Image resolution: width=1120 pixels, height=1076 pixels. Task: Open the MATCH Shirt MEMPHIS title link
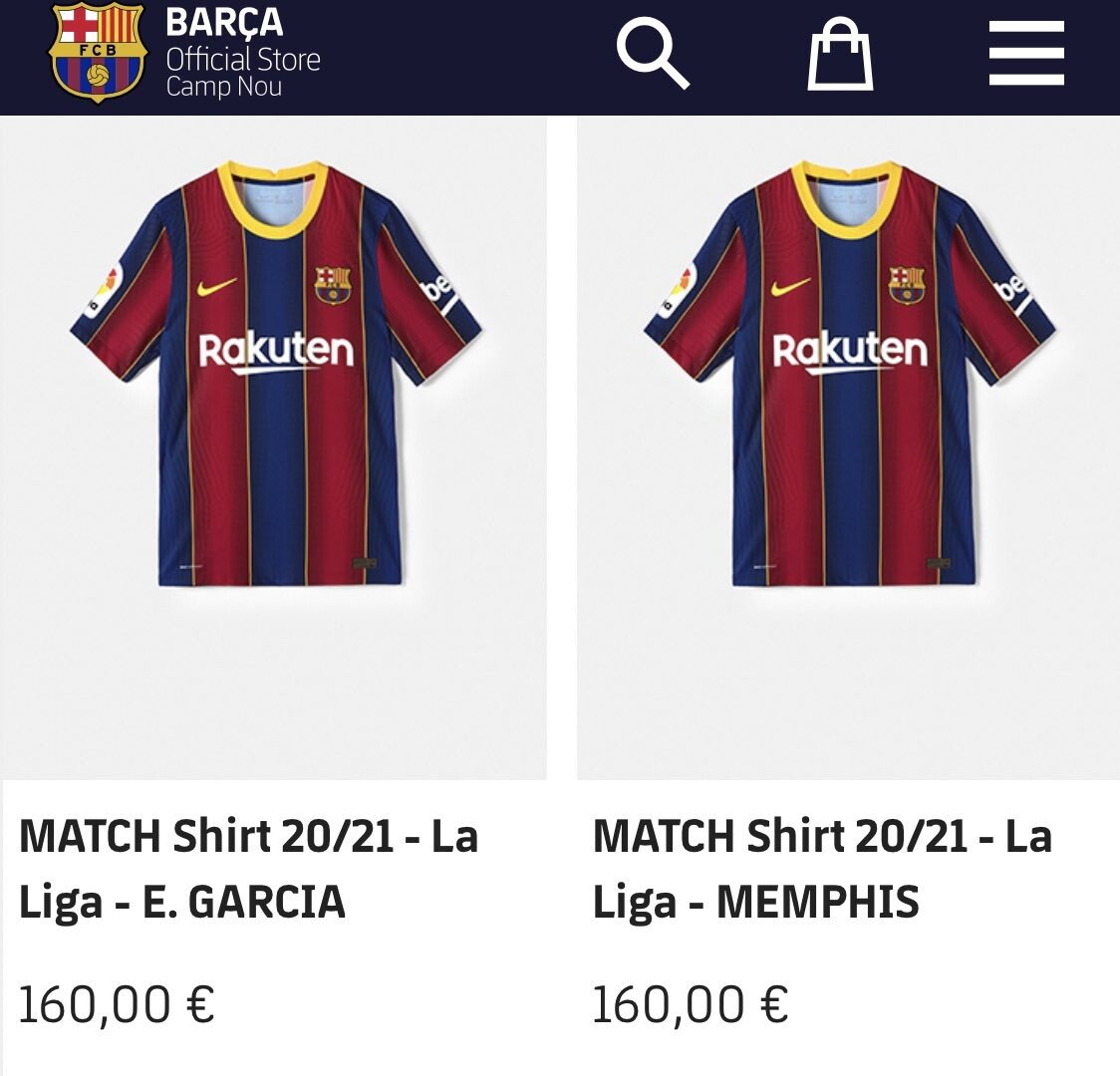[822, 869]
